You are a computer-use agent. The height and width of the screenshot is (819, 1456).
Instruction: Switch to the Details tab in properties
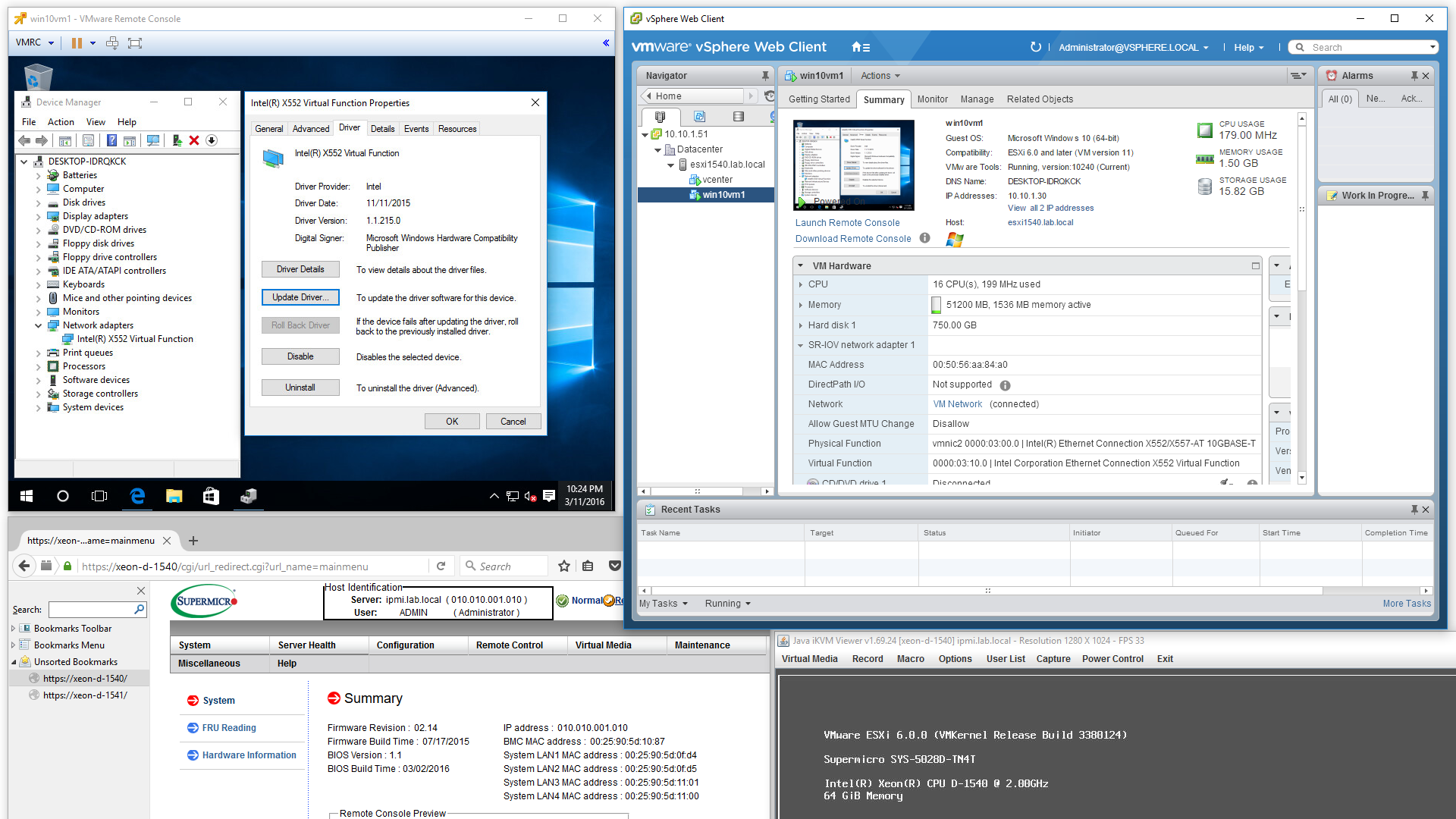382,129
